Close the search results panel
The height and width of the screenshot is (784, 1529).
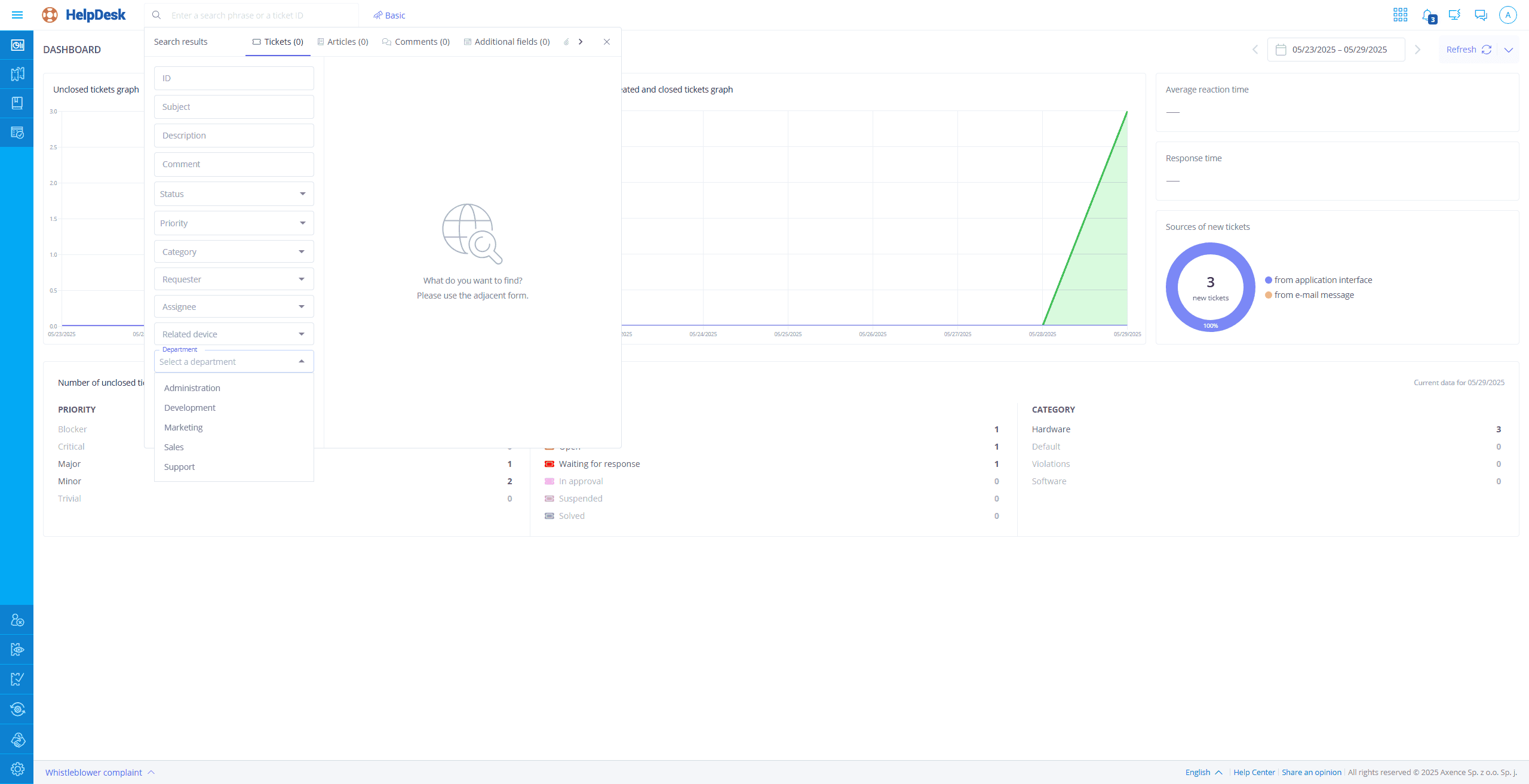tap(607, 42)
